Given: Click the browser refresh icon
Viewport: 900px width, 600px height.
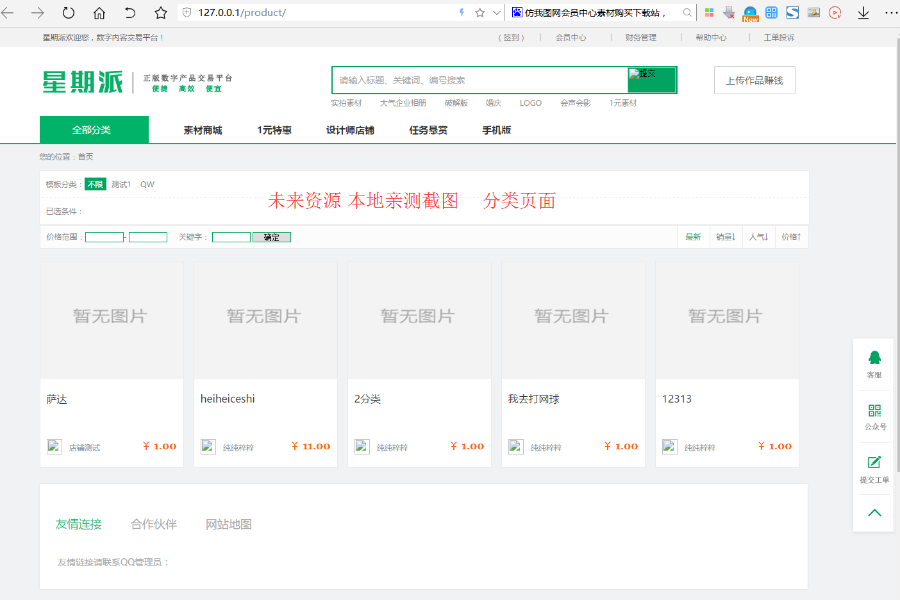Looking at the screenshot, I should tap(68, 13).
